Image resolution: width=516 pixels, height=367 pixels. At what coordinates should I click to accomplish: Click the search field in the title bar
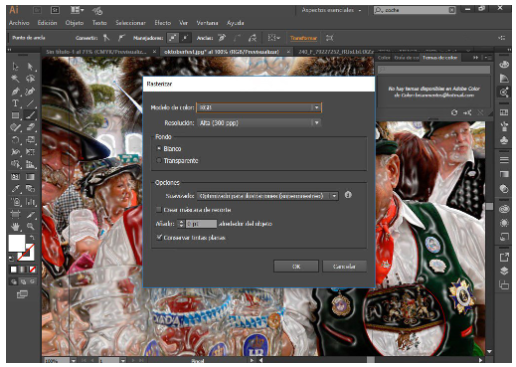pos(414,10)
